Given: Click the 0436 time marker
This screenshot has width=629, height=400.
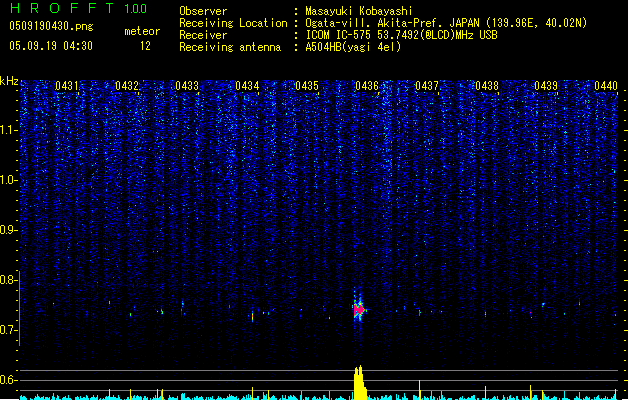Looking at the screenshot, I should click(x=367, y=87).
